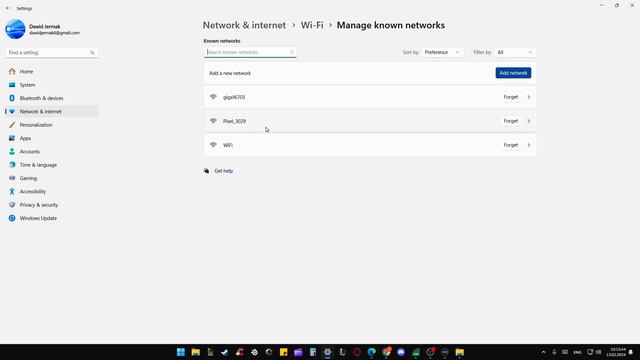
Task: Click the ENG language indicator
Action: click(578, 352)
